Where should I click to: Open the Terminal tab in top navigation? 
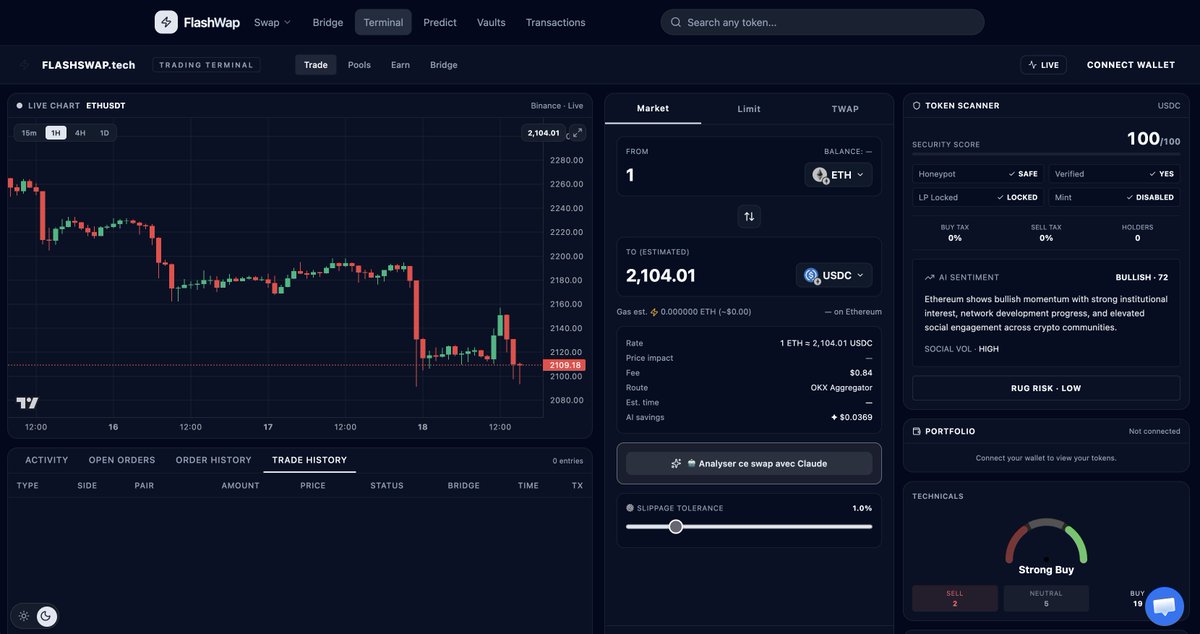383,22
